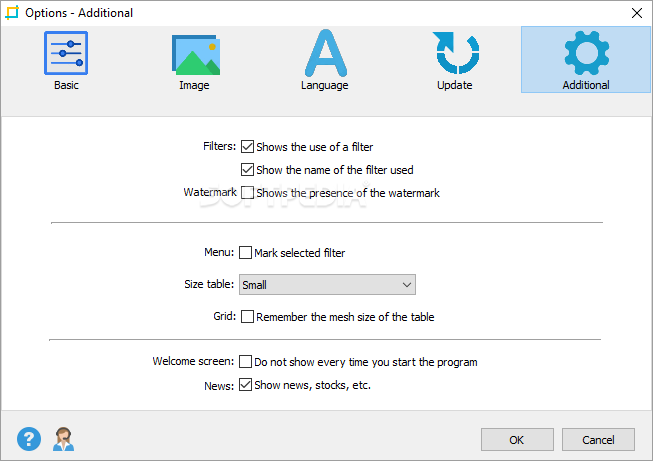The height and width of the screenshot is (461, 653).
Task: Select the Additional gear icon
Action: point(586,53)
